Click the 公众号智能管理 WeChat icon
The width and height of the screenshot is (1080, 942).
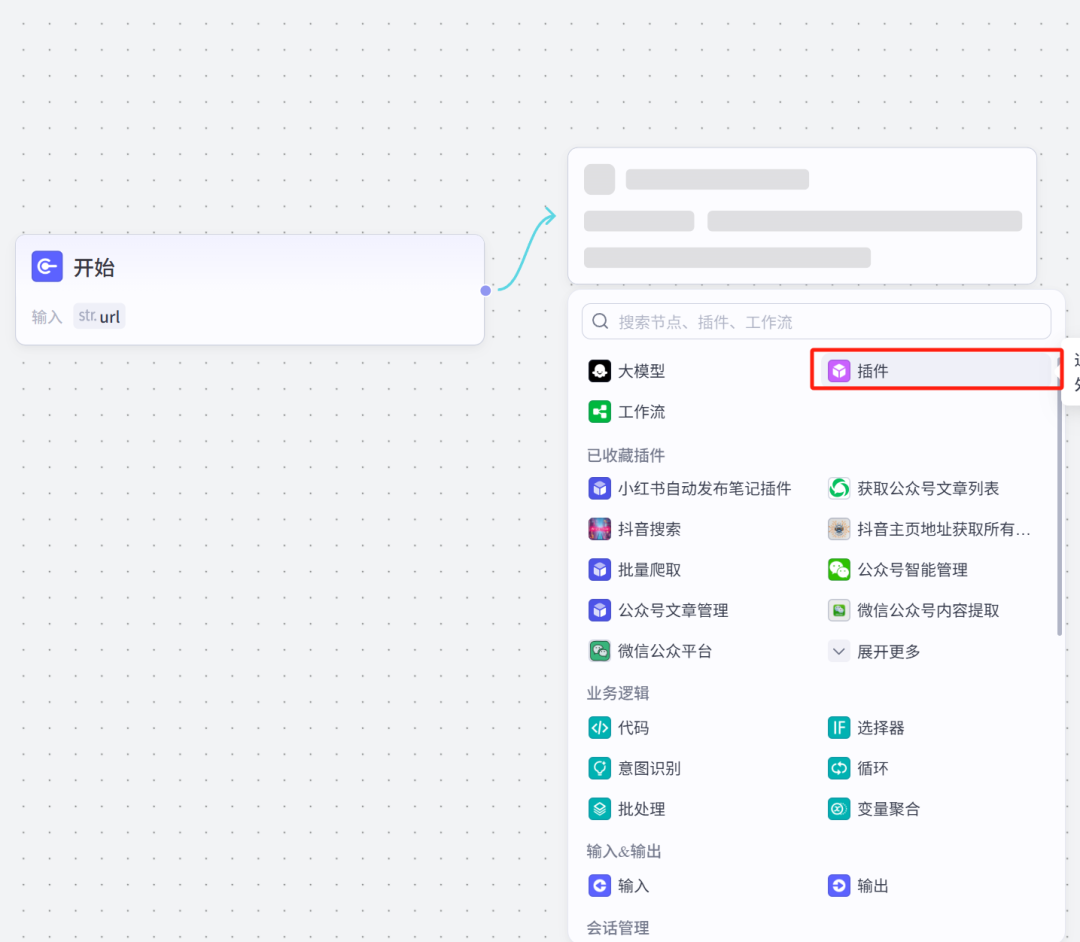(838, 569)
